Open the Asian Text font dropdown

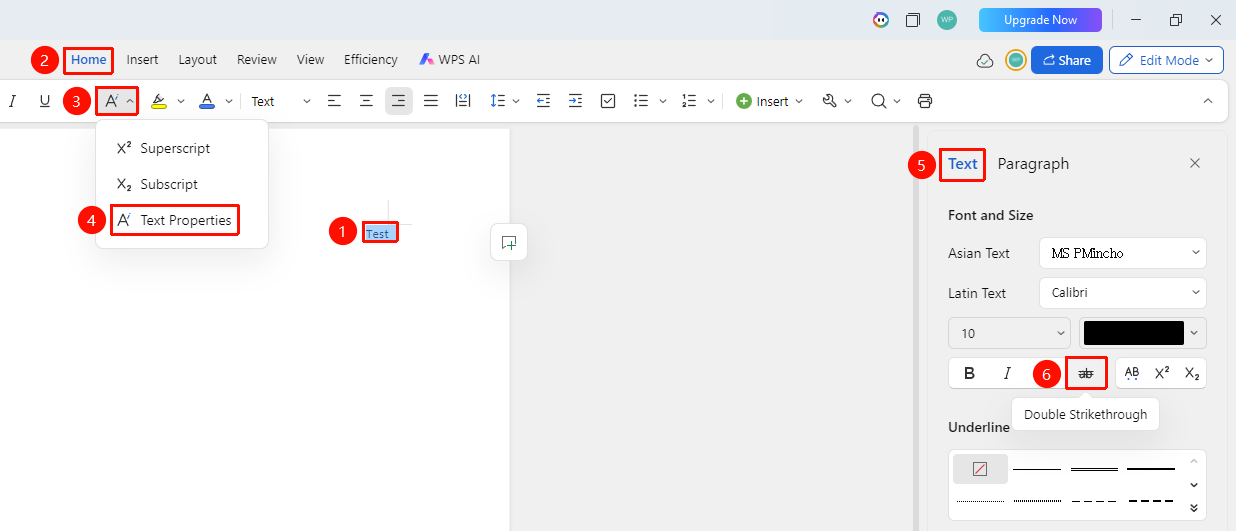coord(1123,253)
